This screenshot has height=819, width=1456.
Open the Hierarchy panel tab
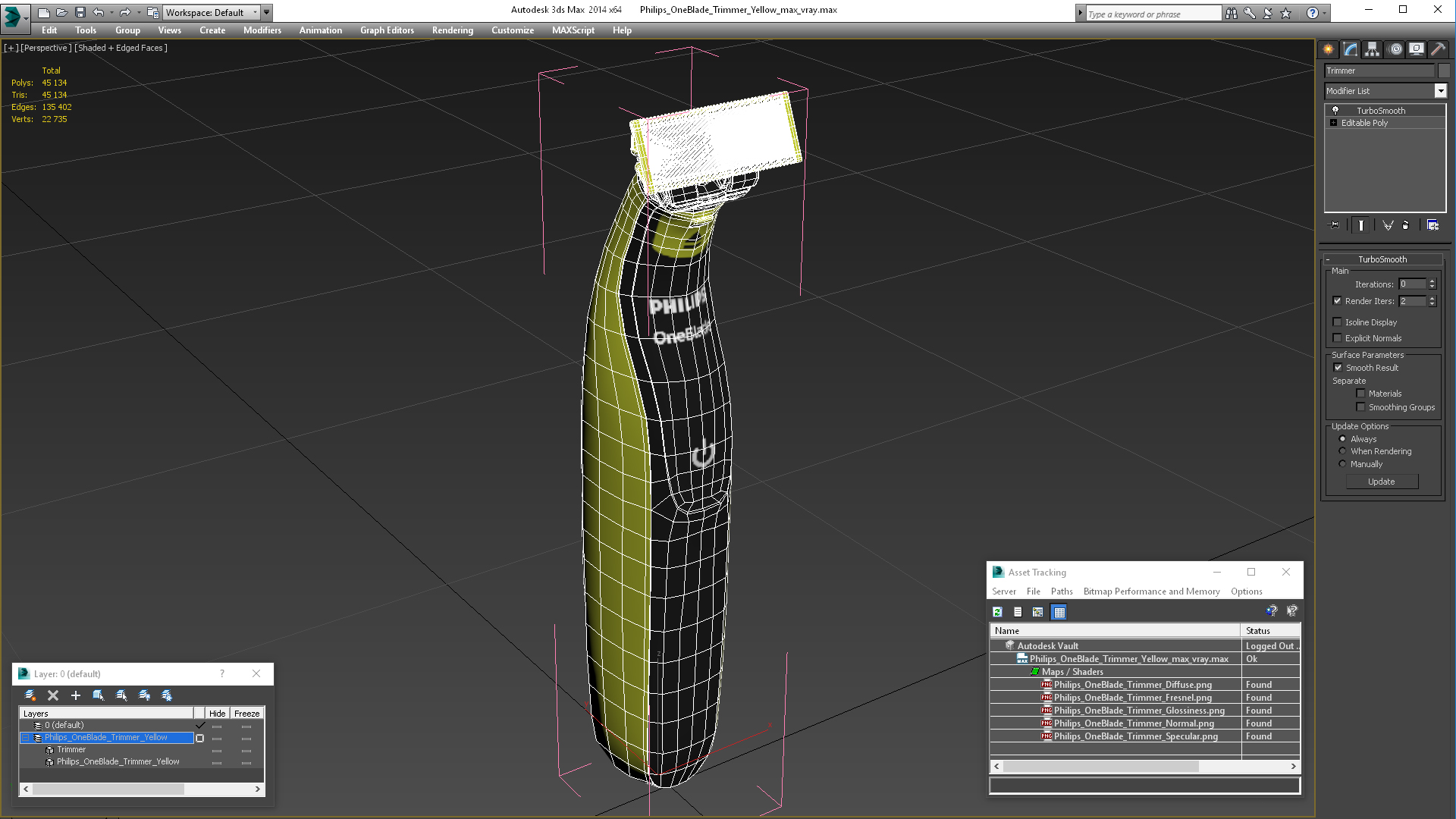(x=1372, y=49)
